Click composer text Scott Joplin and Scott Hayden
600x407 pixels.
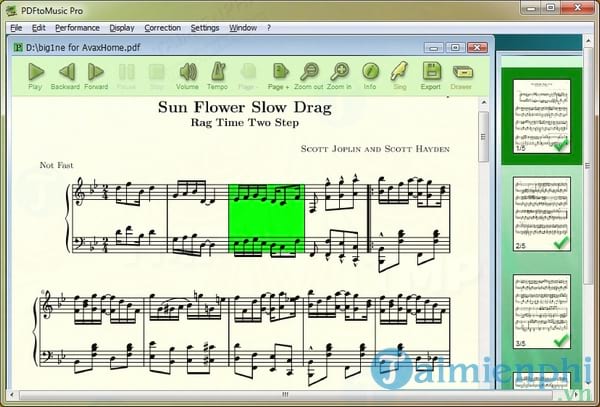click(375, 149)
